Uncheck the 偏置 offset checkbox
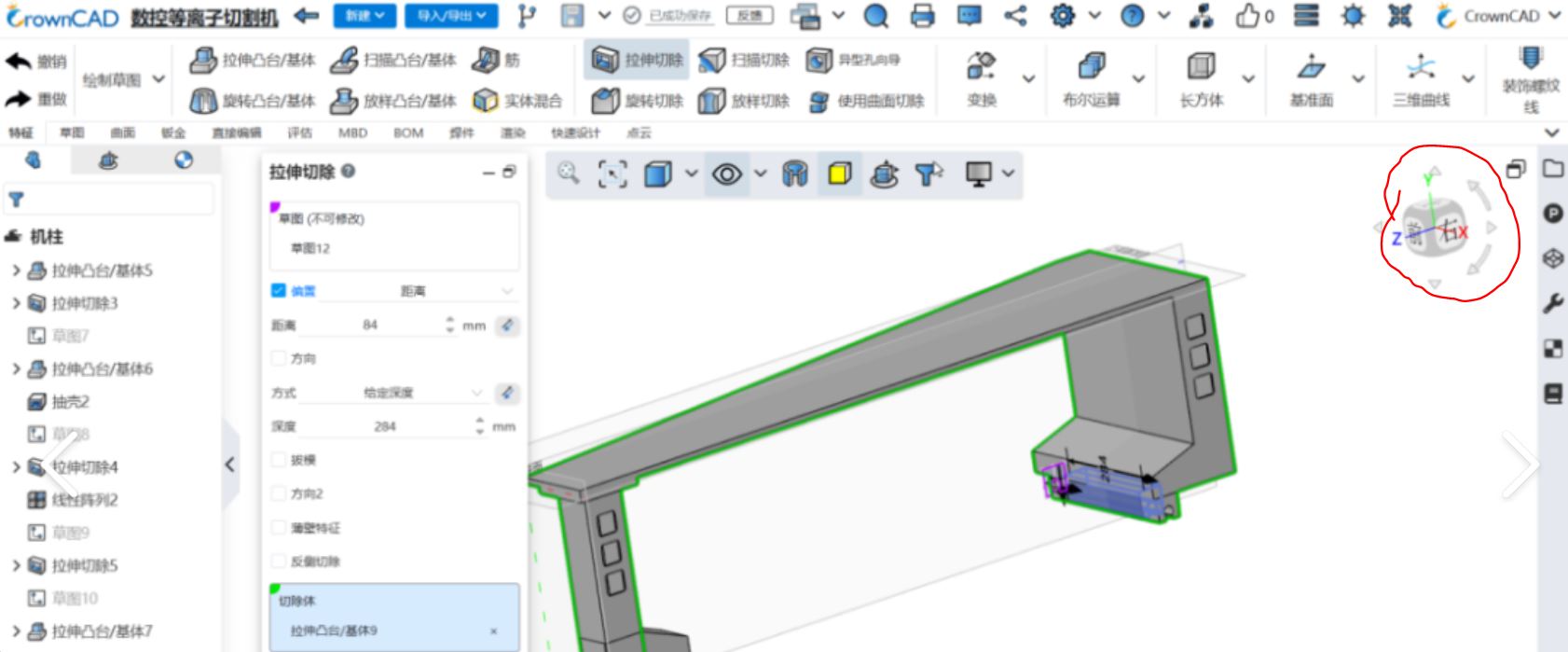Viewport: 1568px width, 652px height. point(278,290)
